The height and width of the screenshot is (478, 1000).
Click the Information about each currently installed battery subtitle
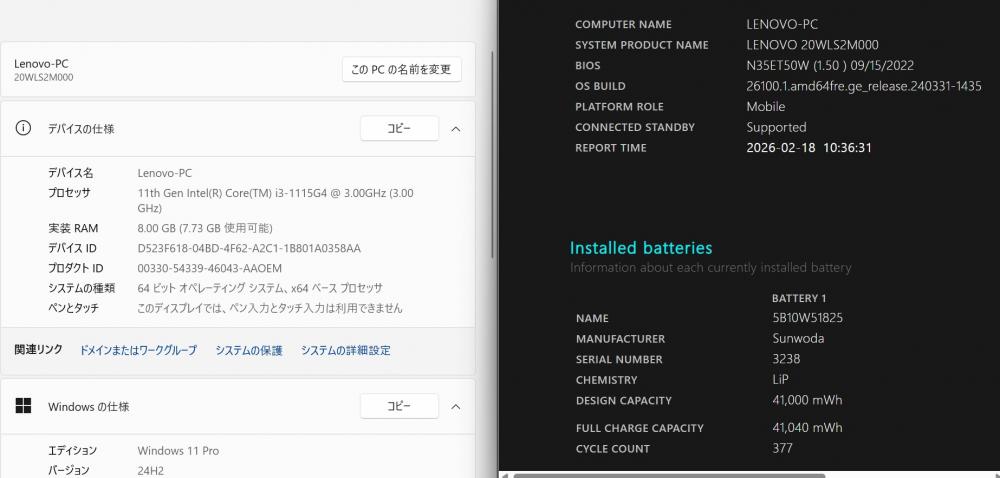(710, 267)
